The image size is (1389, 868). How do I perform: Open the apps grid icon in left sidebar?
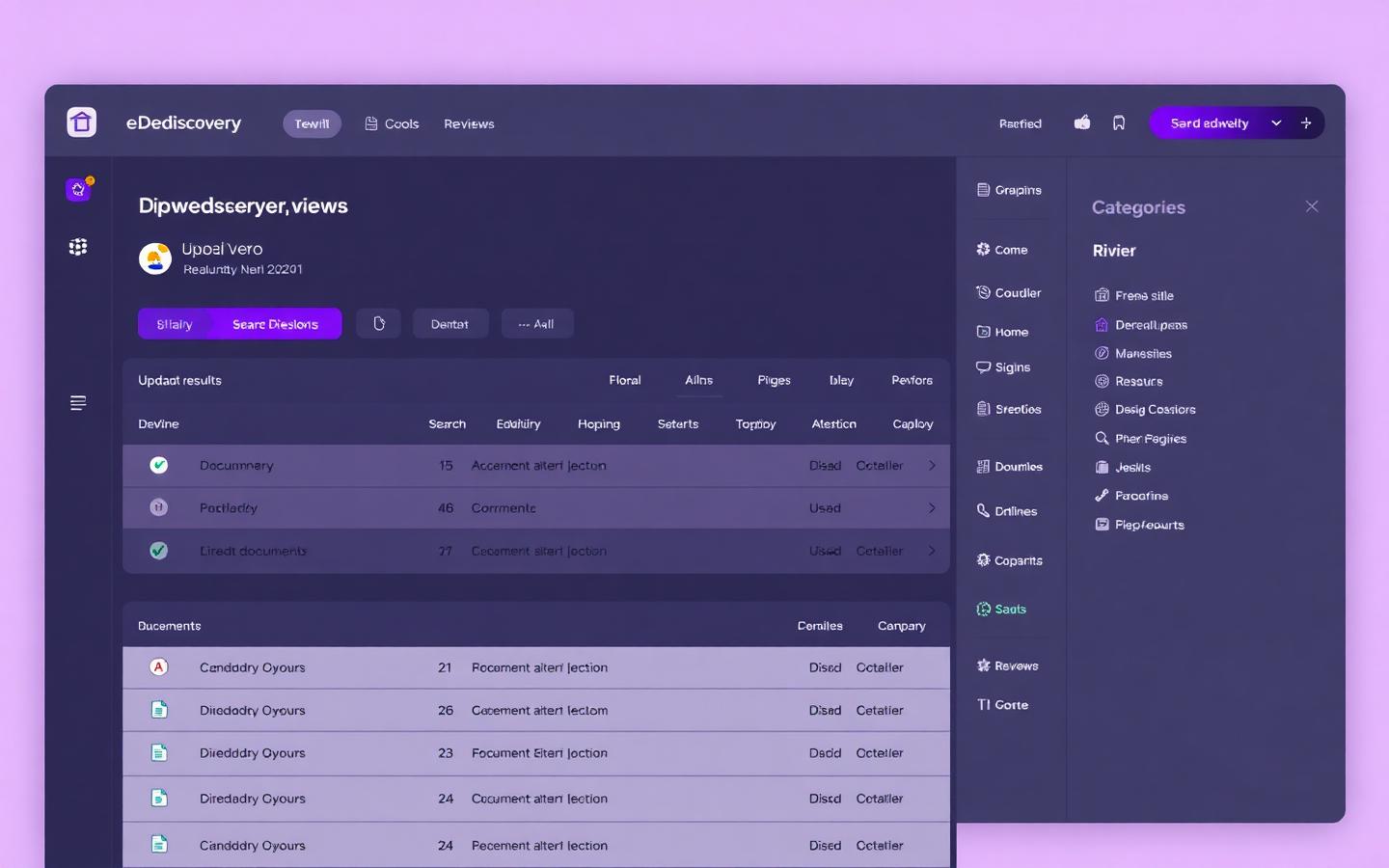(x=78, y=247)
